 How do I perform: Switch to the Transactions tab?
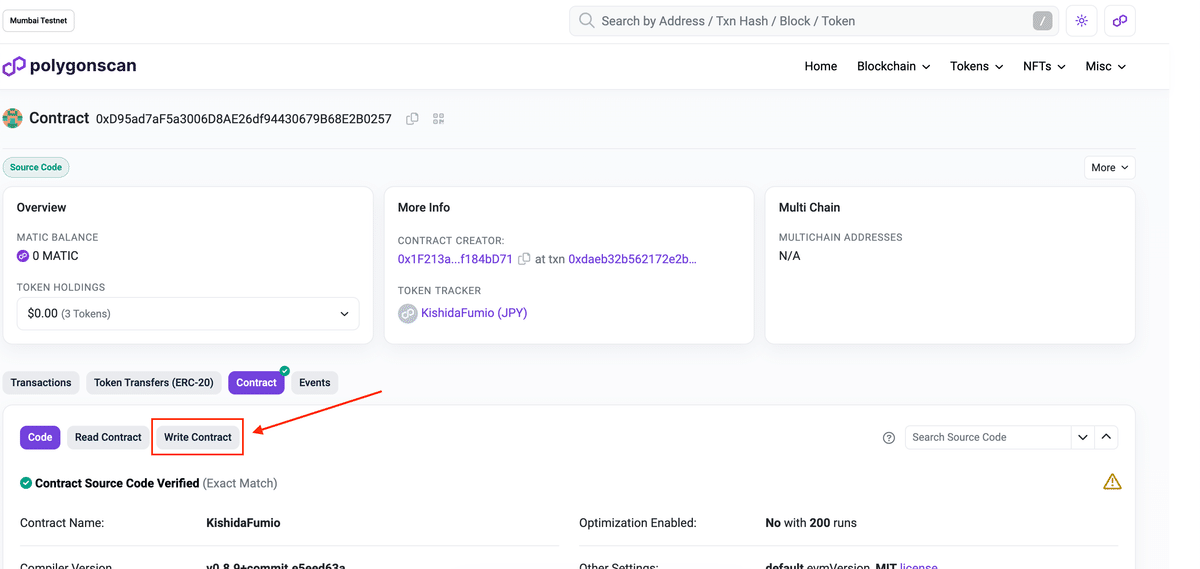41,382
